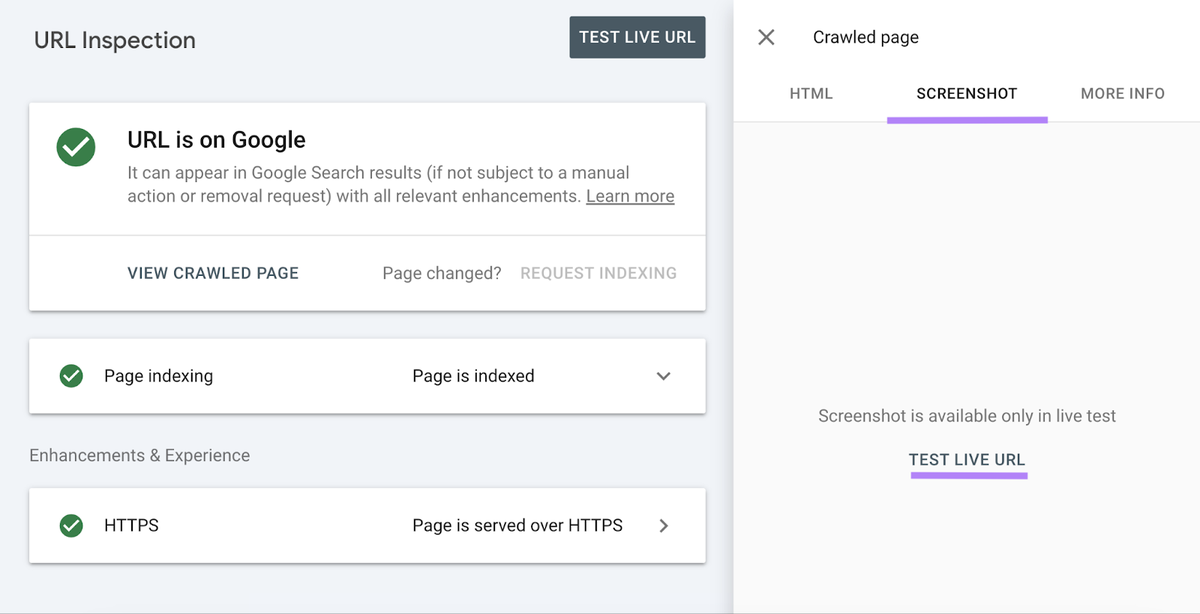Click VIEW CRAWLED PAGE
This screenshot has width=1200, height=614.
pos(213,273)
